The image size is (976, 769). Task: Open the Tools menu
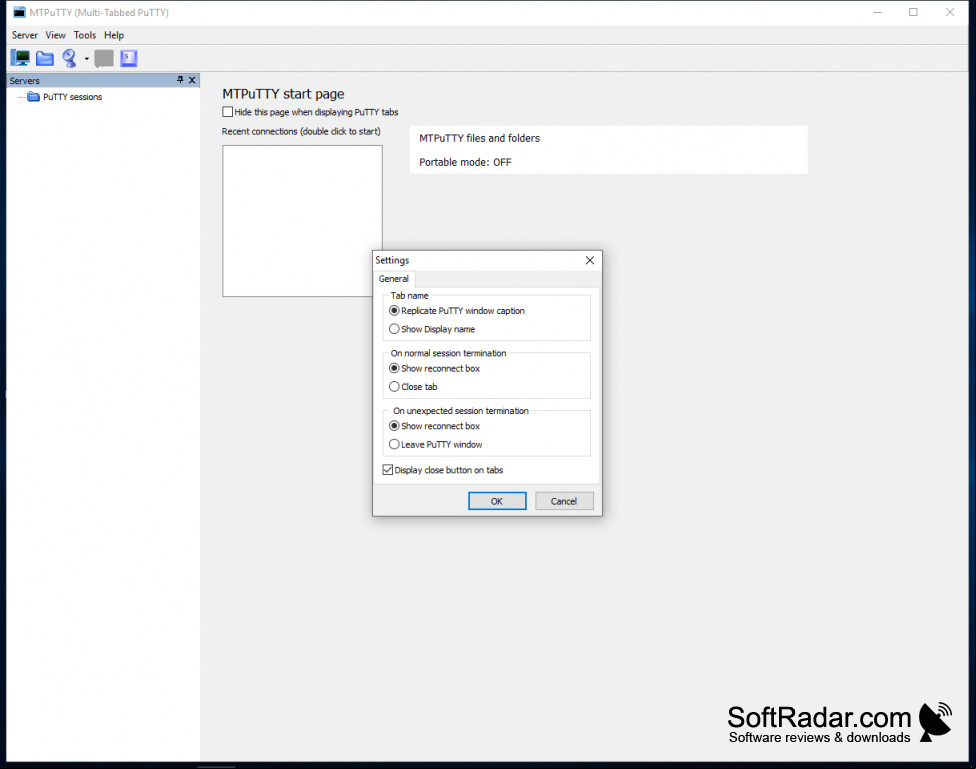[x=85, y=35]
